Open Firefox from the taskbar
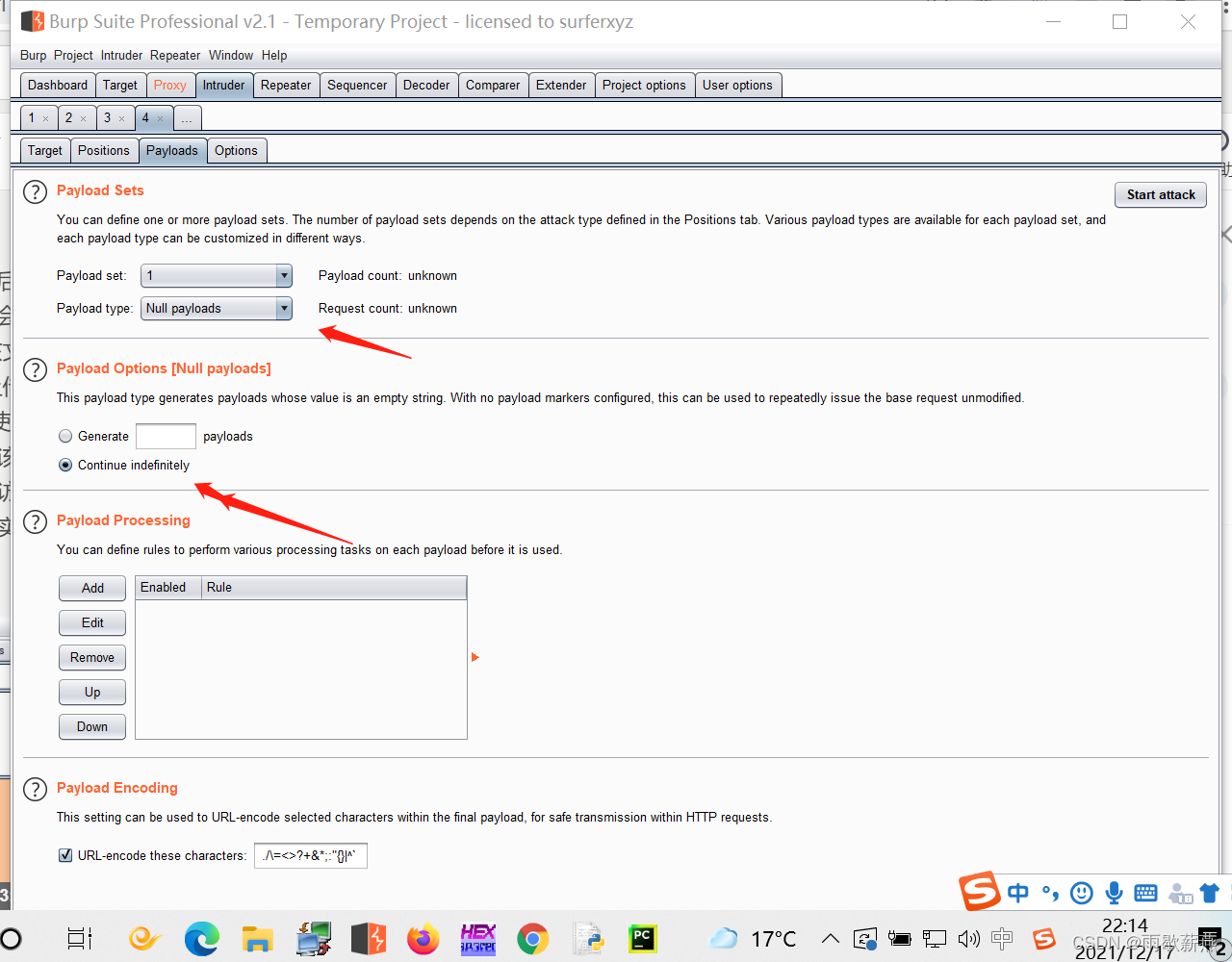 pyautogui.click(x=423, y=938)
